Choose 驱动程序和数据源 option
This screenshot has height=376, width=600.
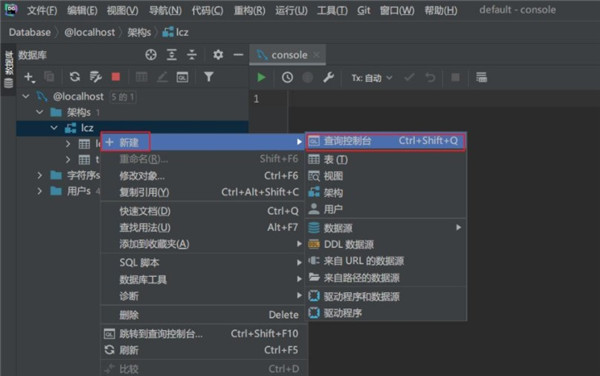click(x=386, y=296)
